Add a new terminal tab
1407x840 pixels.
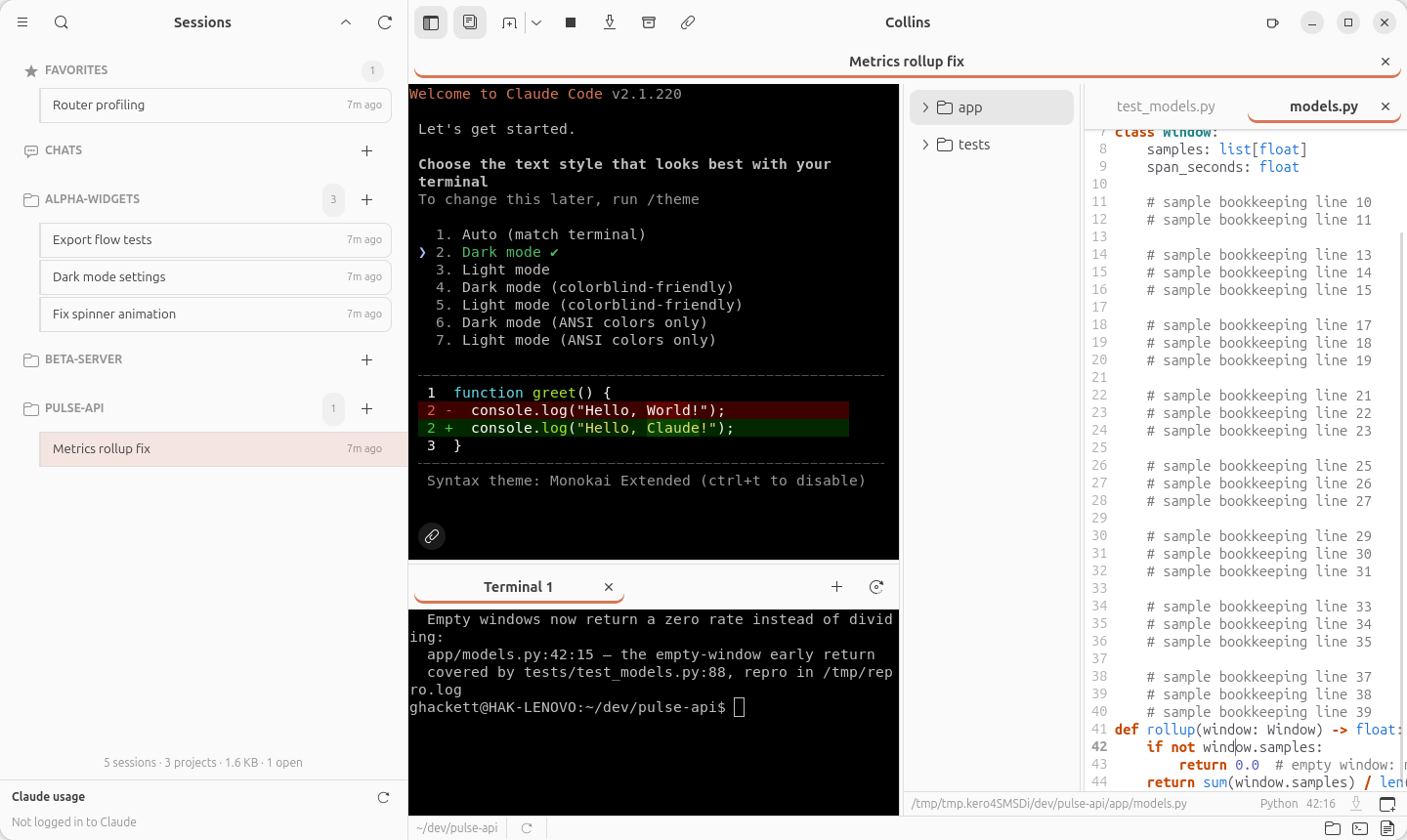[836, 587]
